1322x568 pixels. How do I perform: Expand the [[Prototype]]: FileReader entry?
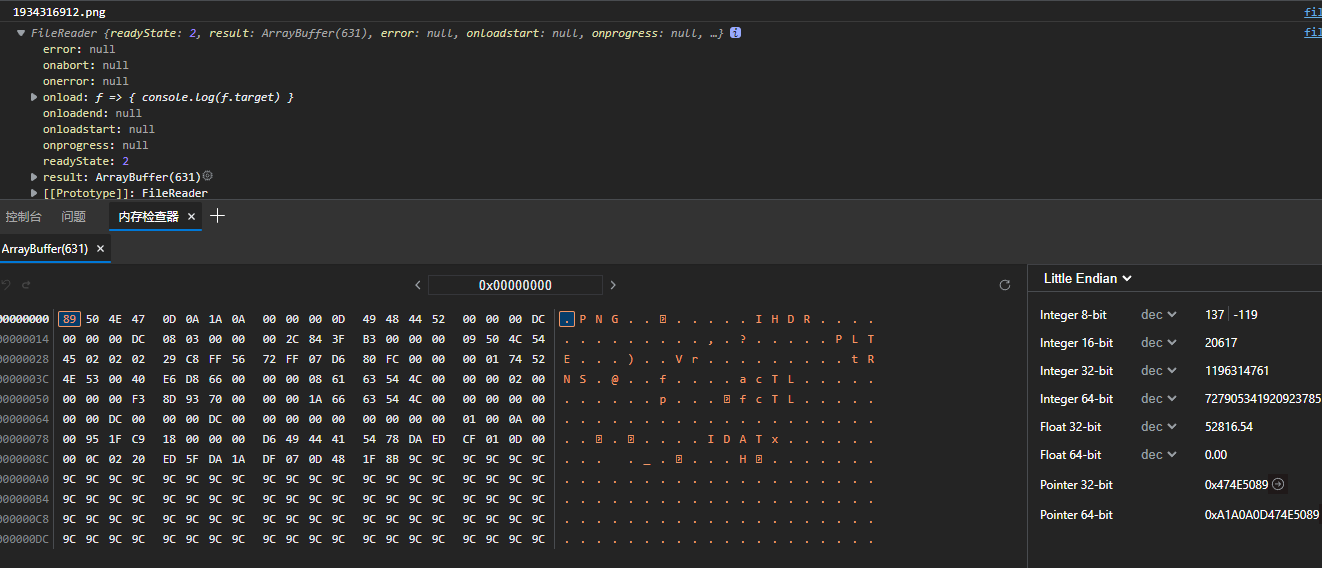click(x=35, y=193)
